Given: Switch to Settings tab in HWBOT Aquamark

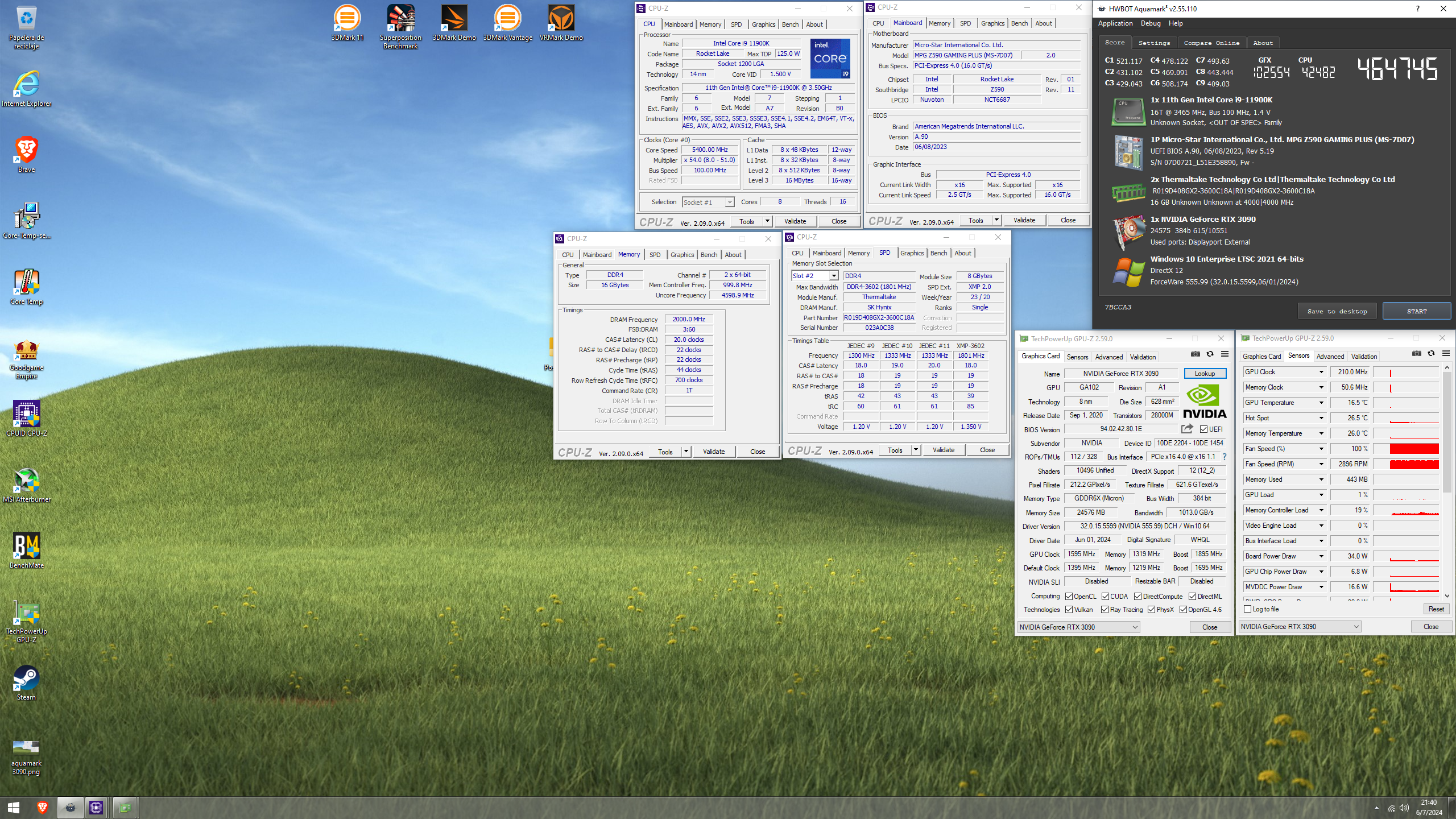Looking at the screenshot, I should [1154, 43].
